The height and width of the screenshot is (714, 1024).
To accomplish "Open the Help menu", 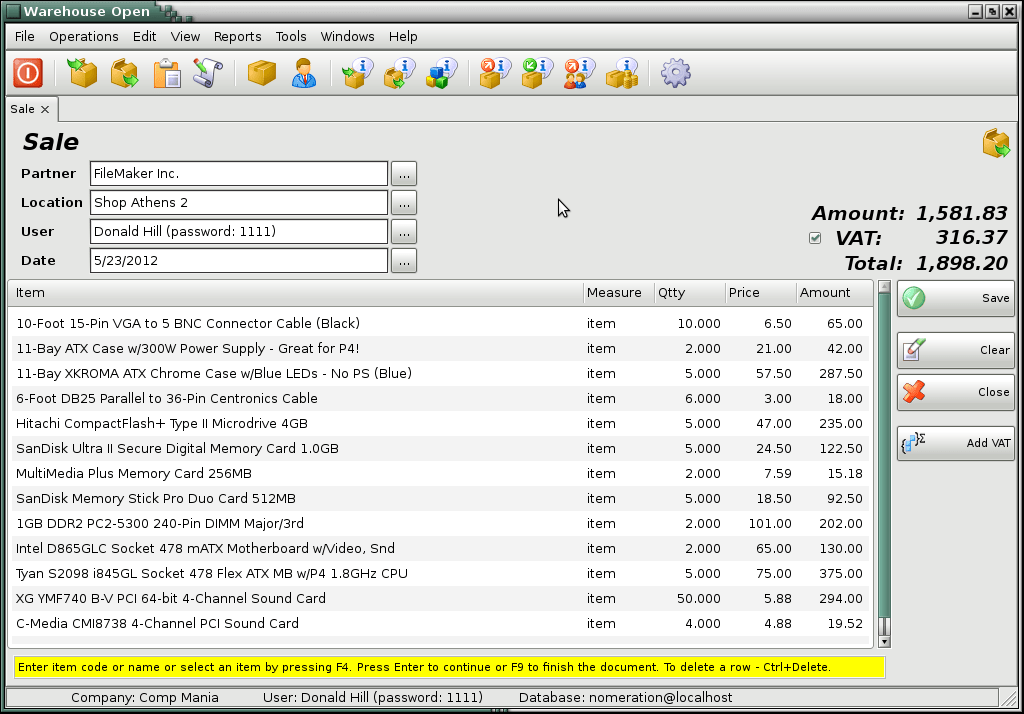I will pyautogui.click(x=403, y=37).
